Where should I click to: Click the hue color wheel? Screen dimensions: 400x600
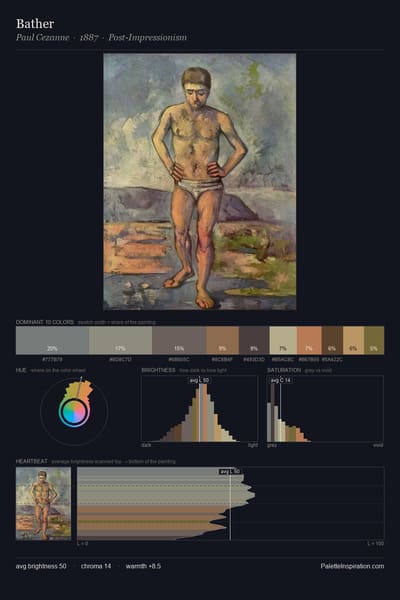pyautogui.click(x=74, y=412)
